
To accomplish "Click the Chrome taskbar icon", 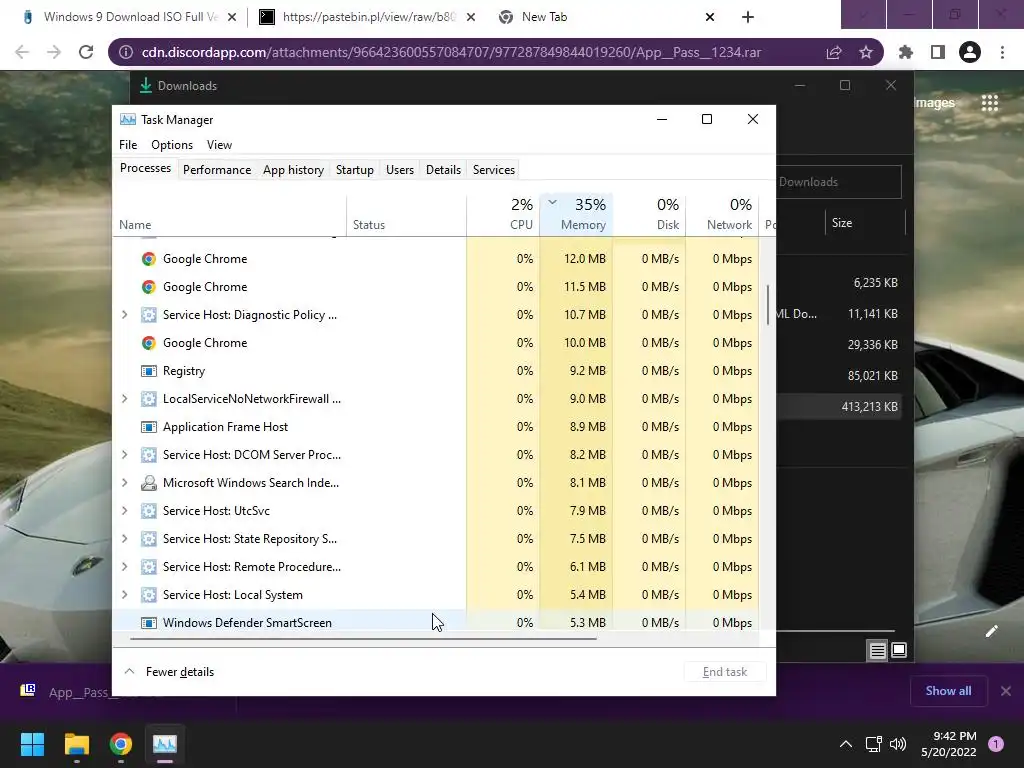I will click(121, 744).
